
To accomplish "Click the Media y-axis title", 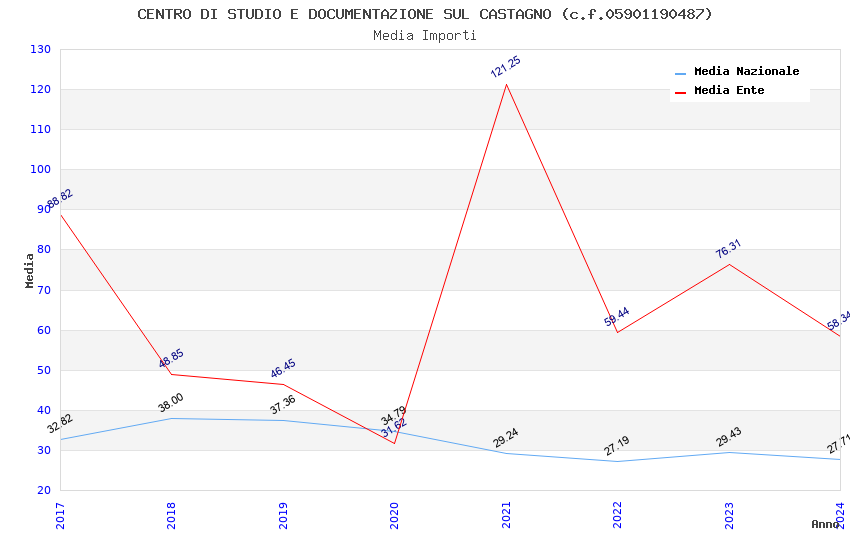I will point(29,270).
